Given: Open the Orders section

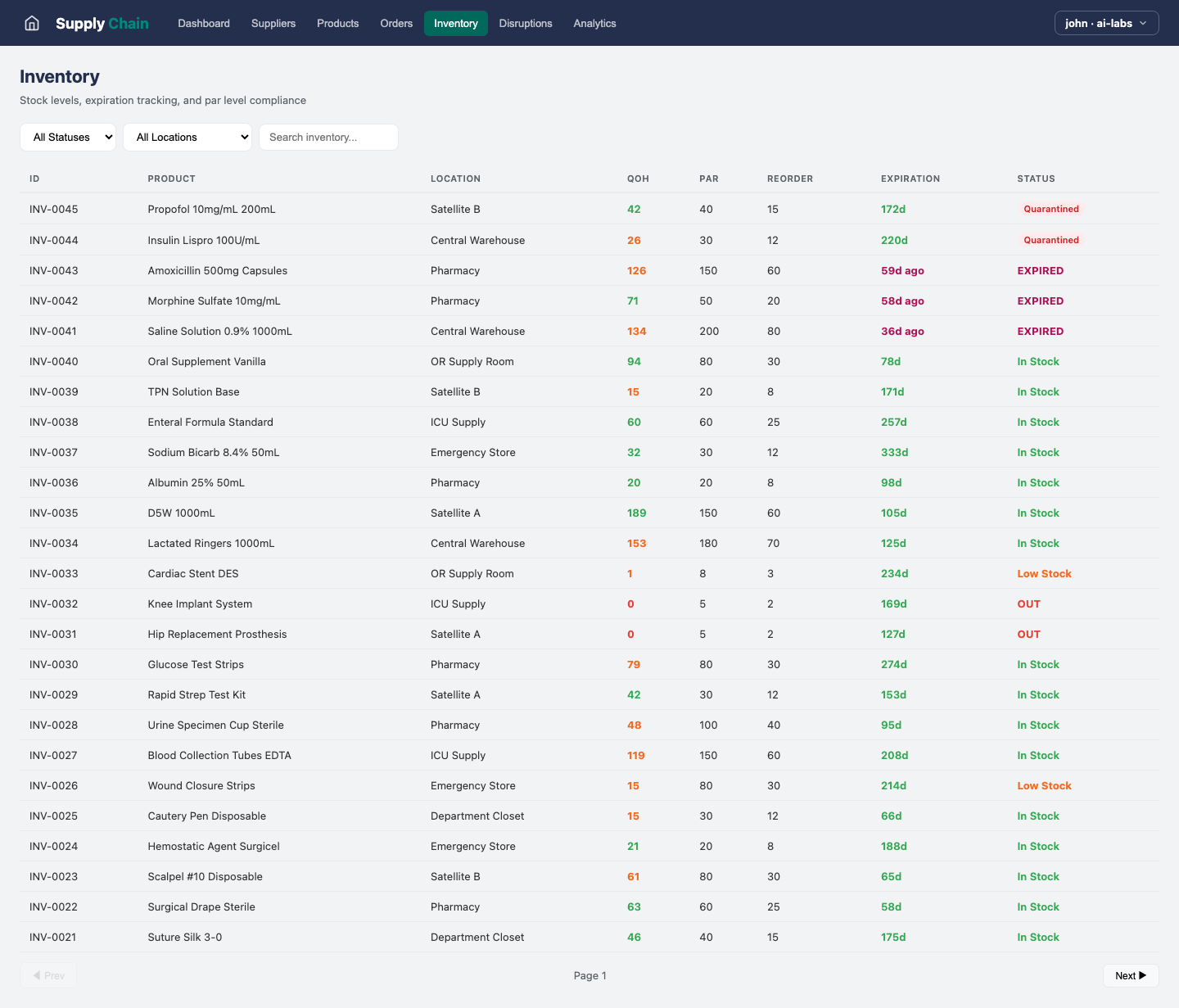Looking at the screenshot, I should [396, 23].
